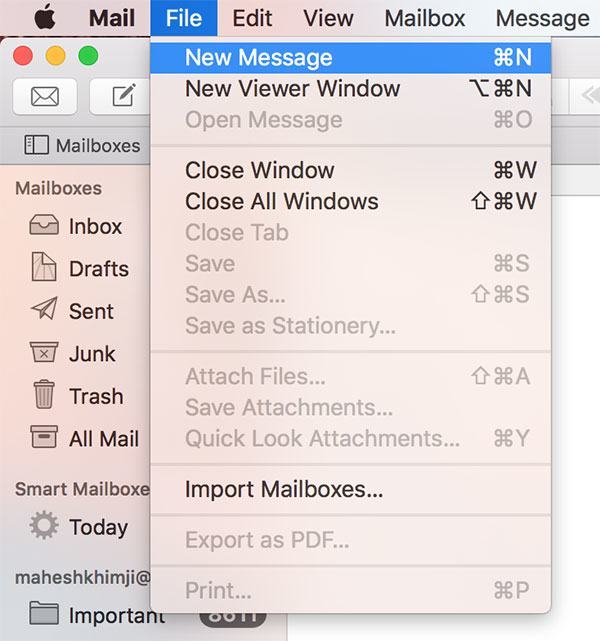Open the Message menu
Viewport: 600px width, 641px height.
(542, 18)
